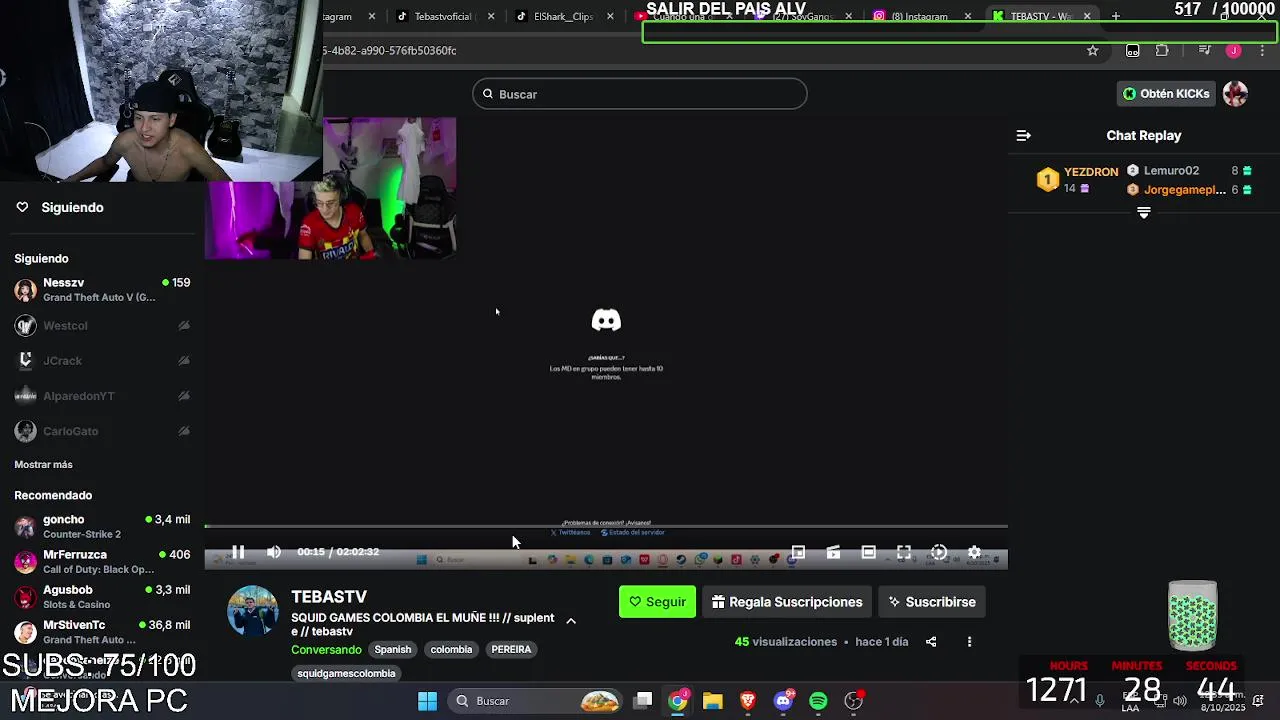Click the Siguiendo heart item
Image resolution: width=1280 pixels, height=720 pixels.
tap(60, 207)
